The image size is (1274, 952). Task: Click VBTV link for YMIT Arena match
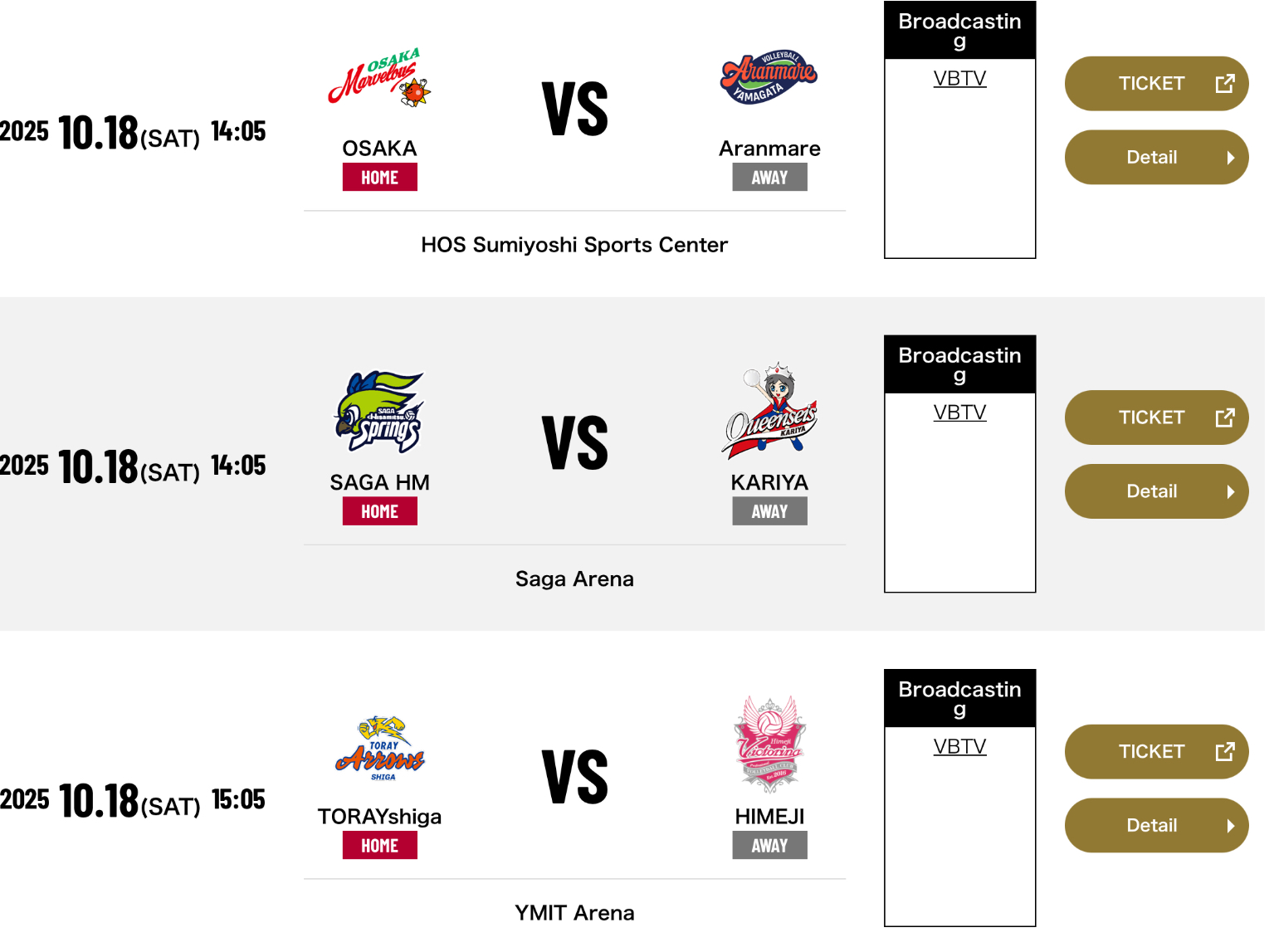959,747
